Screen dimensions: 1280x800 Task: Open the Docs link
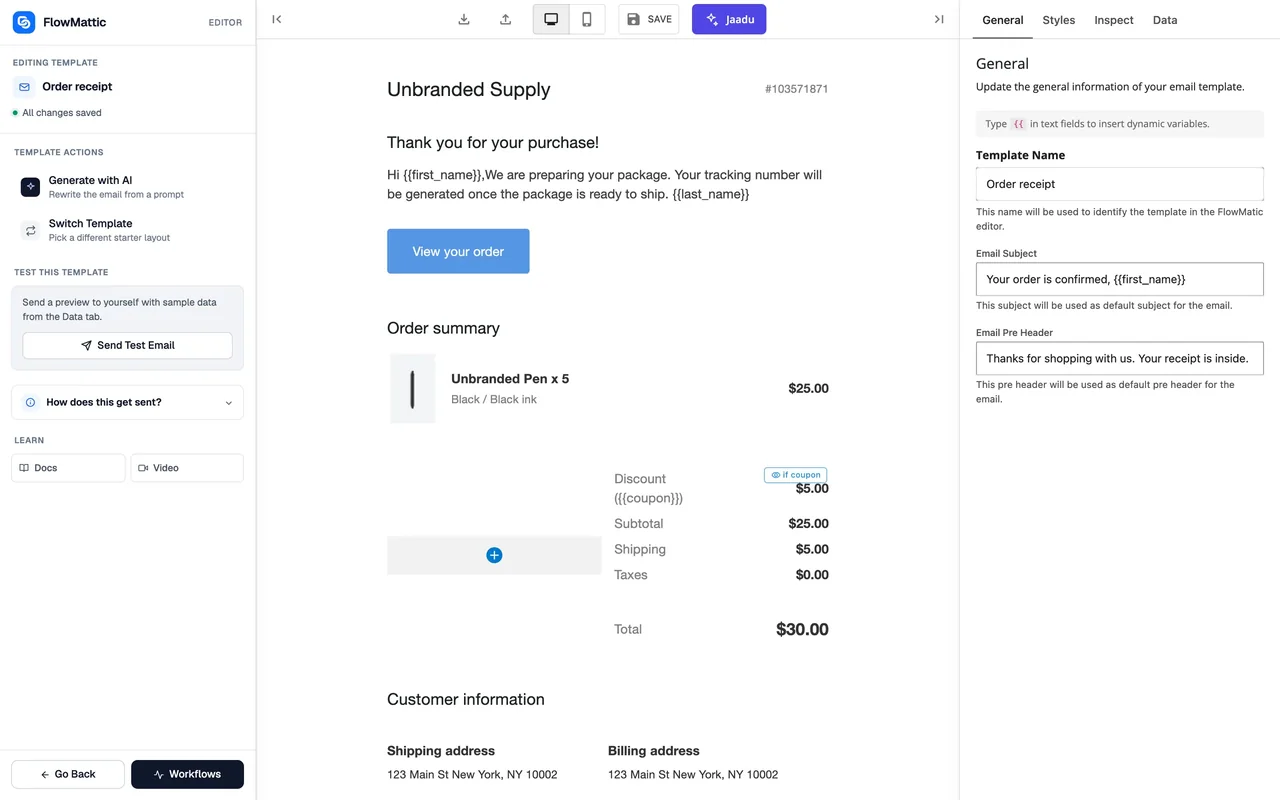pos(68,468)
